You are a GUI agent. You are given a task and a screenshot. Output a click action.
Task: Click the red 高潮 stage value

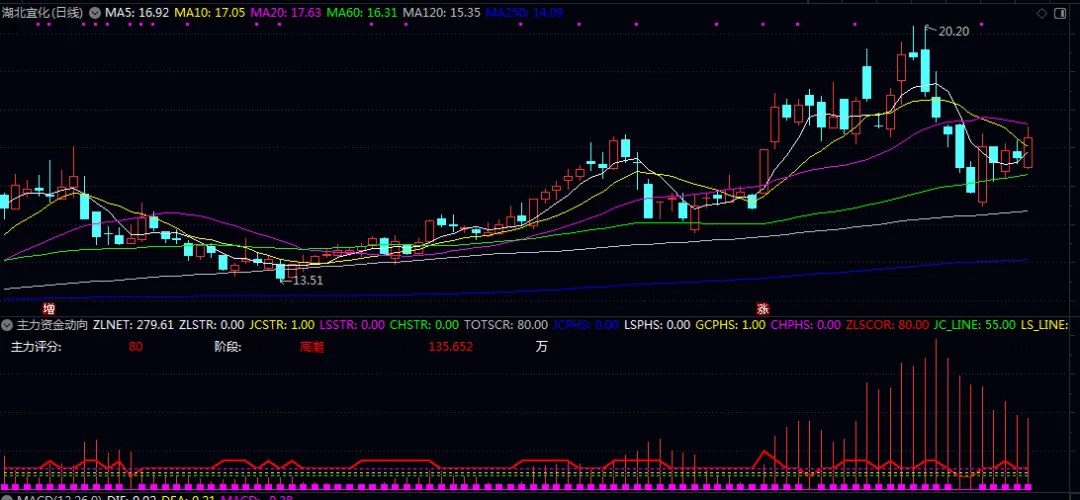pos(311,347)
